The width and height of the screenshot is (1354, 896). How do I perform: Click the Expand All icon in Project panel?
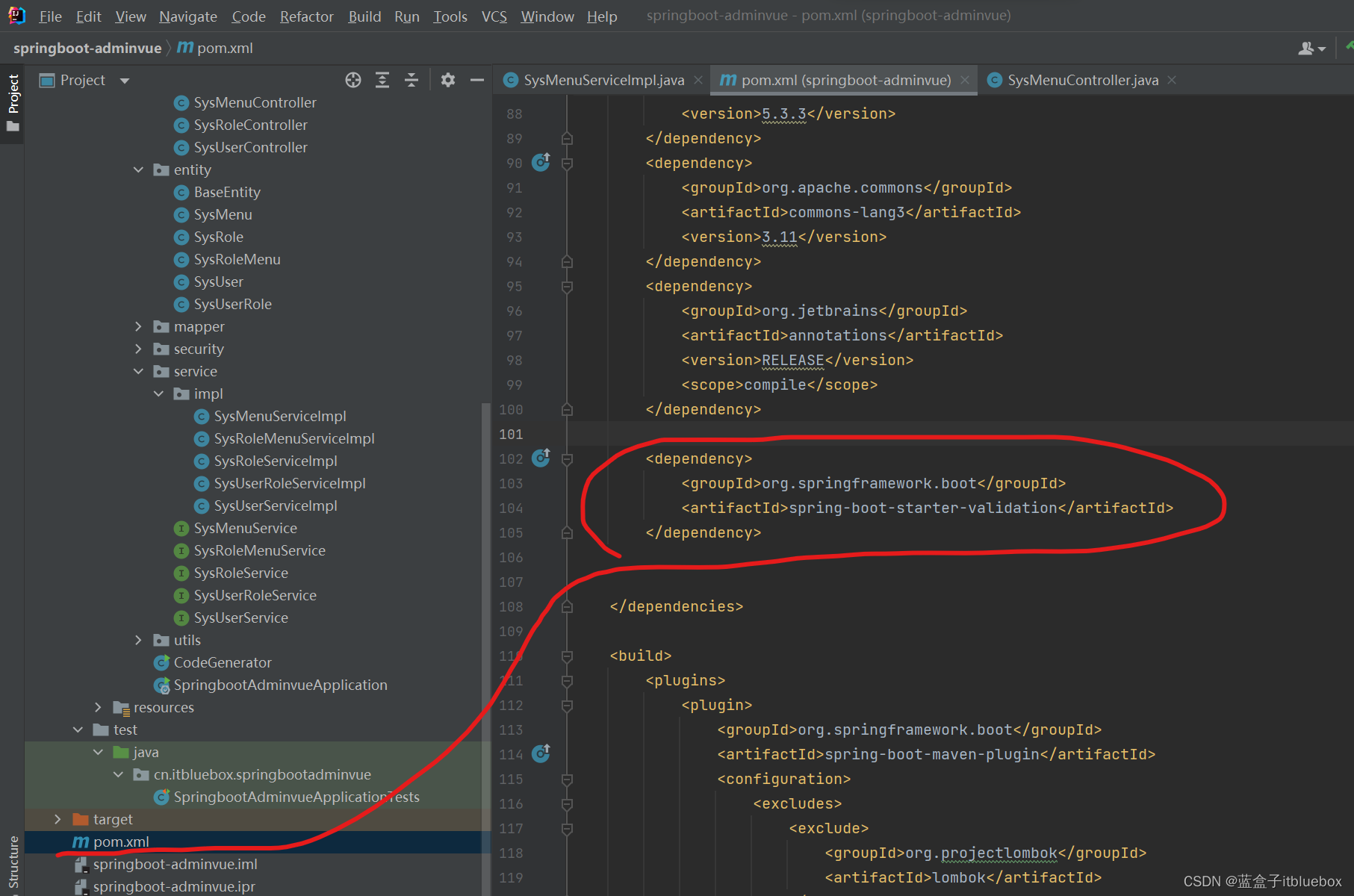(x=382, y=80)
